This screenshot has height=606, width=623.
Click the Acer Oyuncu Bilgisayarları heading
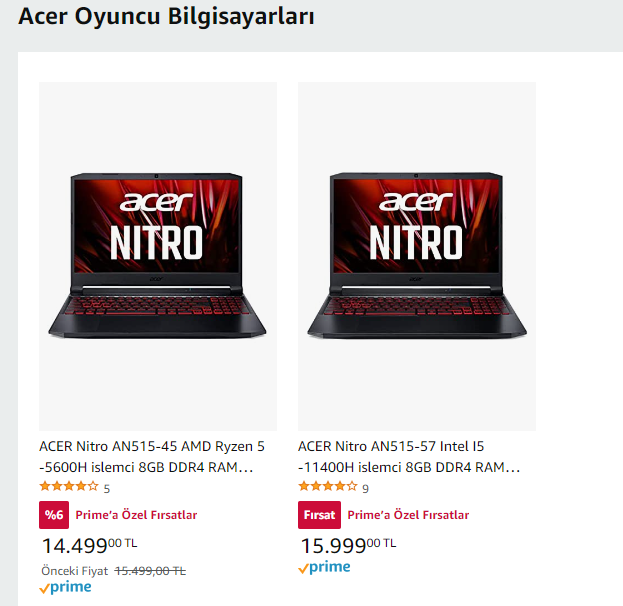[166, 17]
